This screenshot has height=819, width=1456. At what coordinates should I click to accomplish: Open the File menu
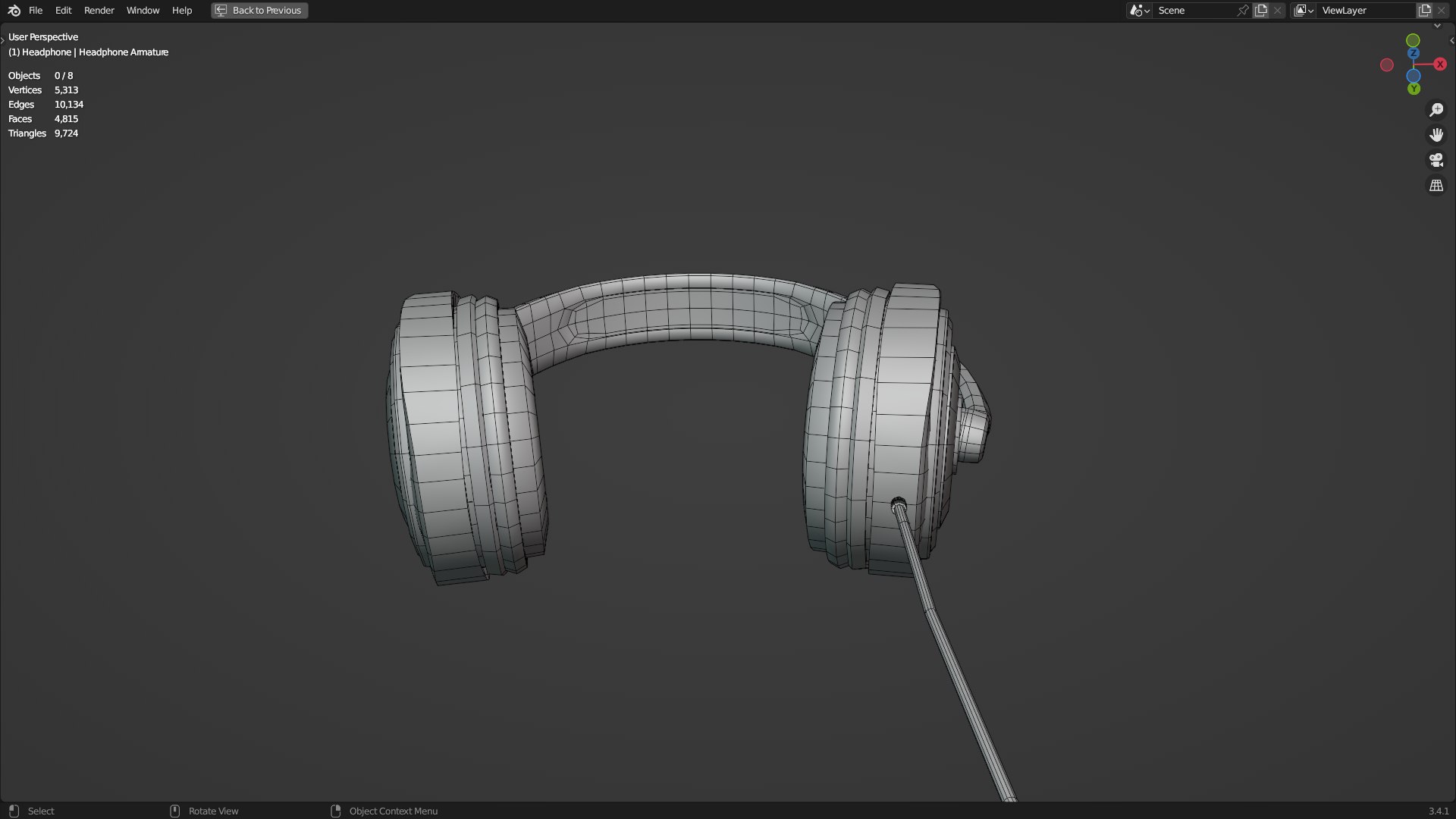coord(36,11)
